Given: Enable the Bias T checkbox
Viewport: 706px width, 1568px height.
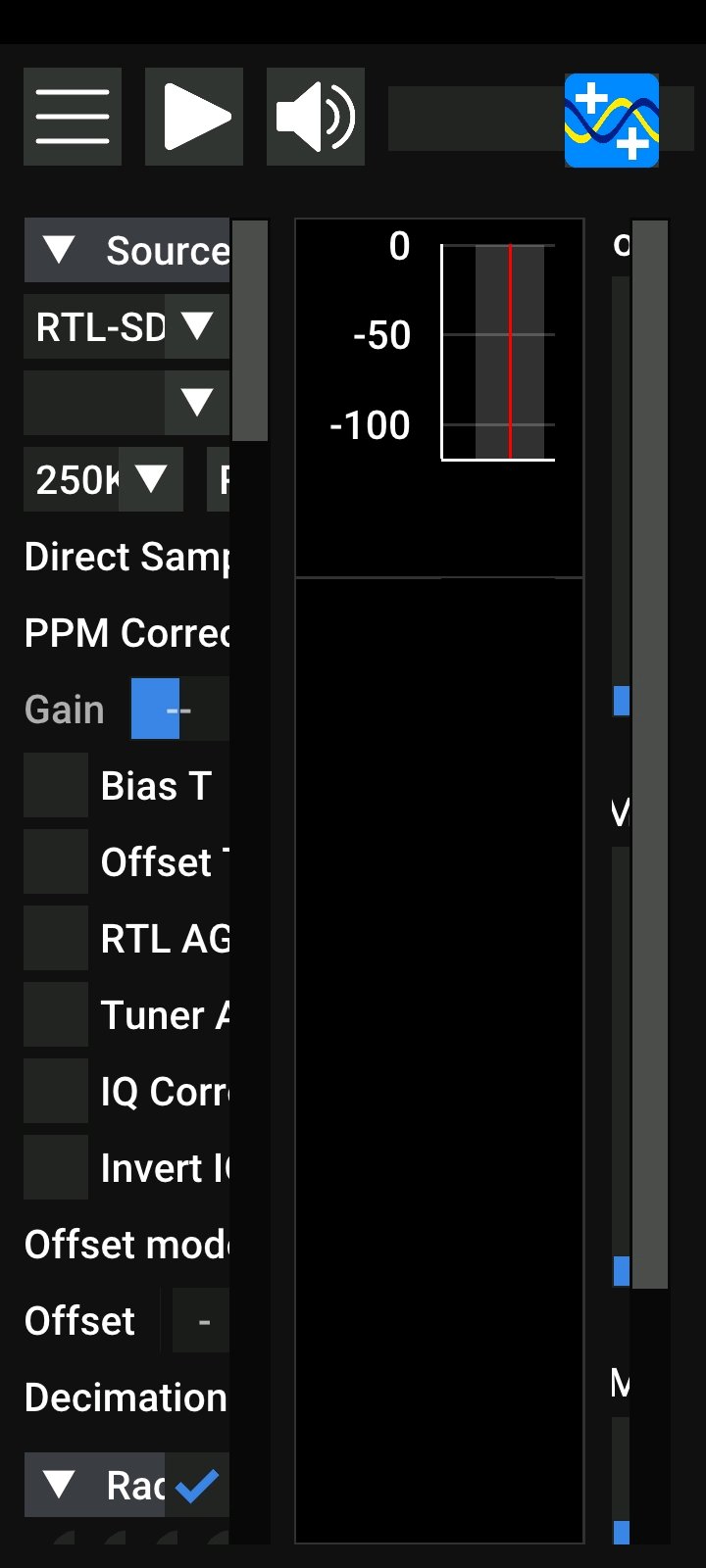Looking at the screenshot, I should (x=56, y=785).
